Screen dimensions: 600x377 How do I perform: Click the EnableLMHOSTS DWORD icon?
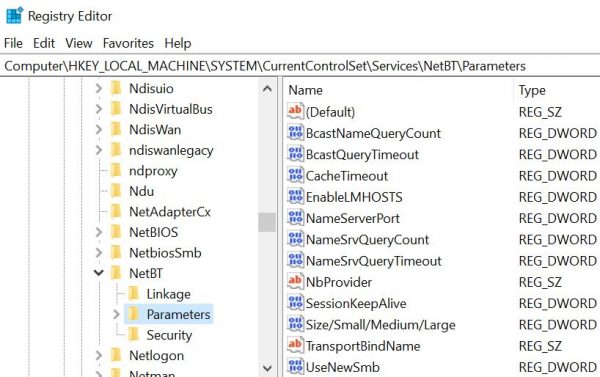(x=295, y=197)
